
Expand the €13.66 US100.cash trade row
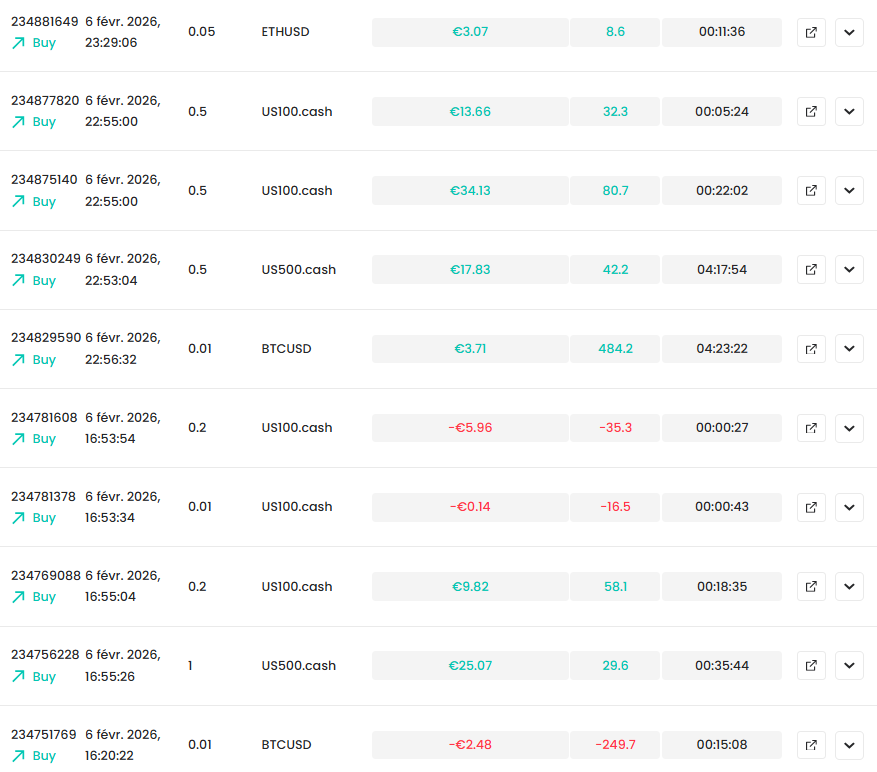click(849, 111)
